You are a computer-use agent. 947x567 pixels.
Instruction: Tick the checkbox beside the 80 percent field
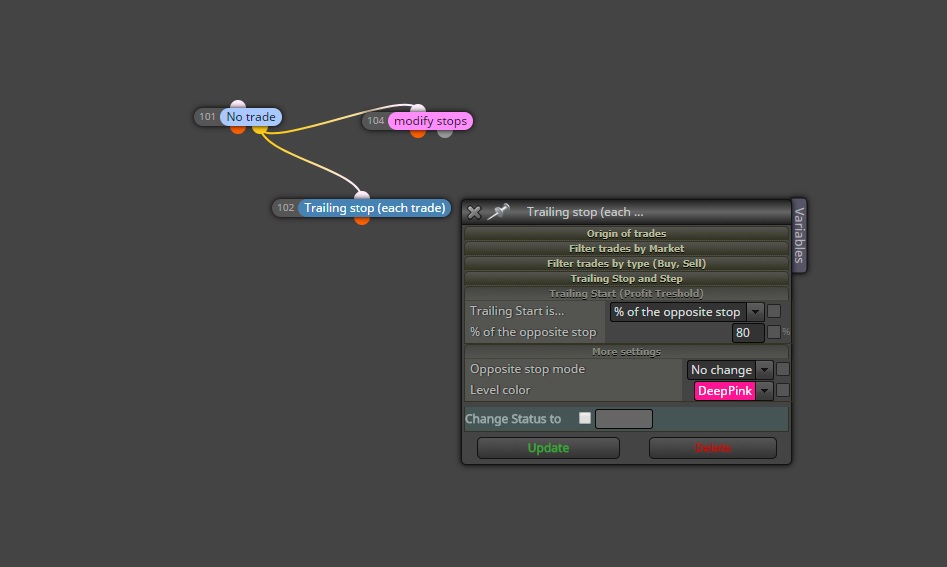(773, 332)
